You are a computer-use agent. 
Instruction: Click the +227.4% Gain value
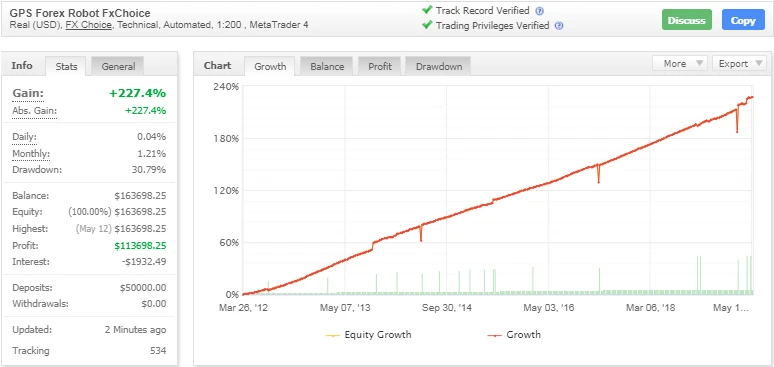pos(137,93)
